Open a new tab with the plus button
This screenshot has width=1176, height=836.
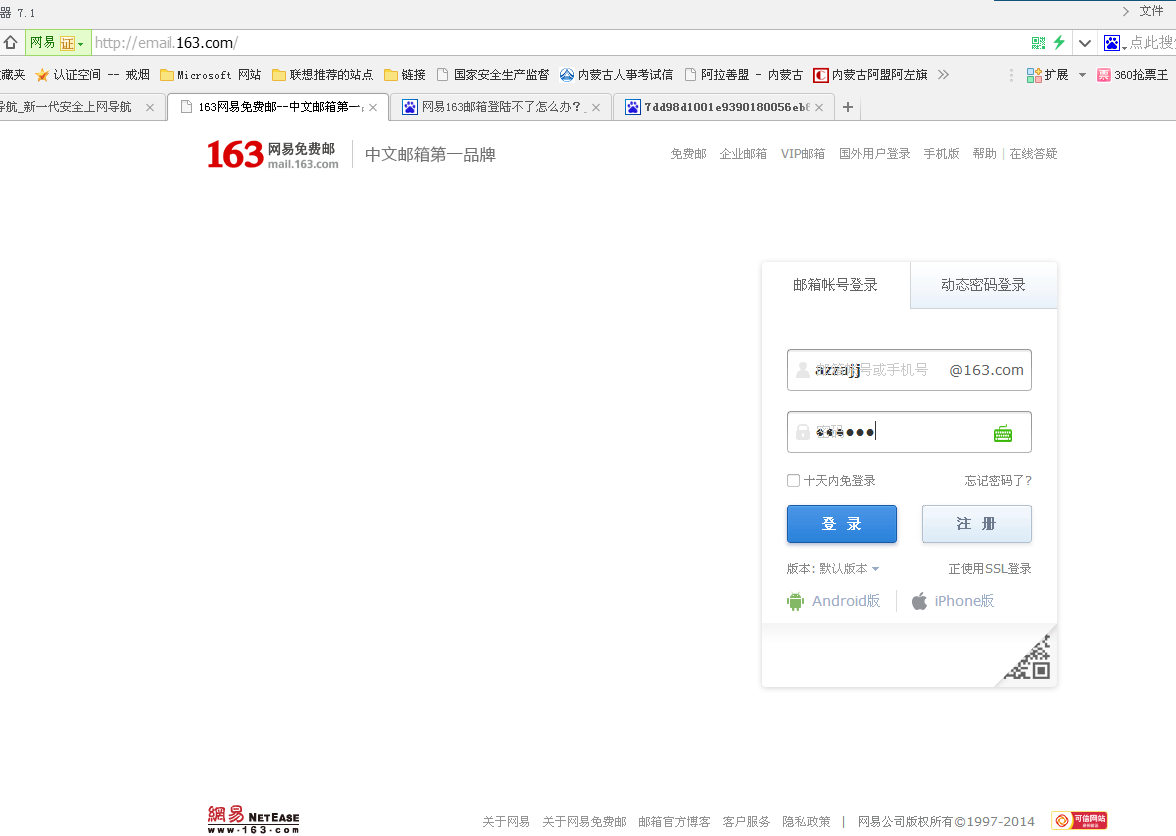pyautogui.click(x=848, y=107)
